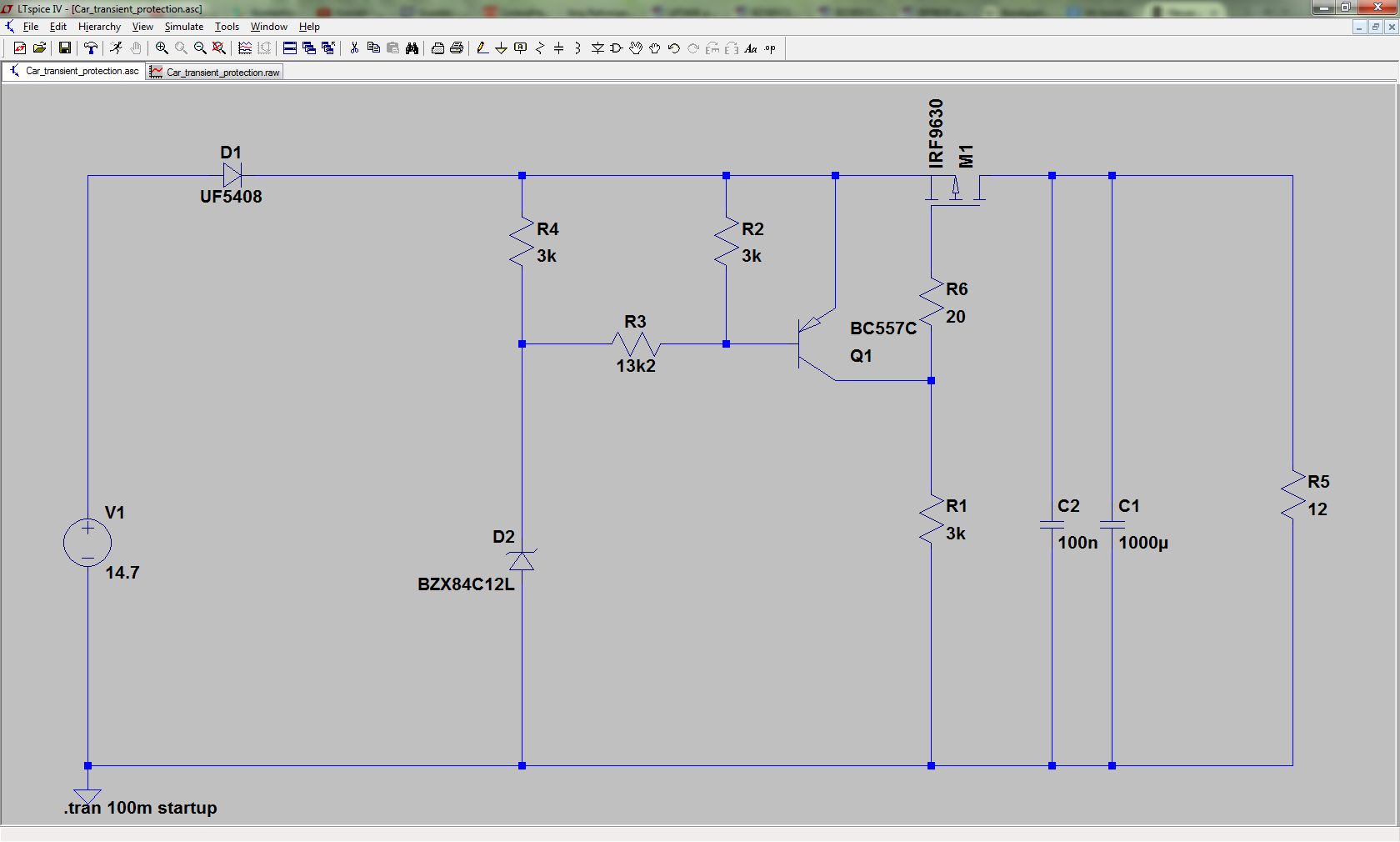Click the R1 resistor label
Image resolution: width=1400 pixels, height=842 pixels.
tap(957, 506)
